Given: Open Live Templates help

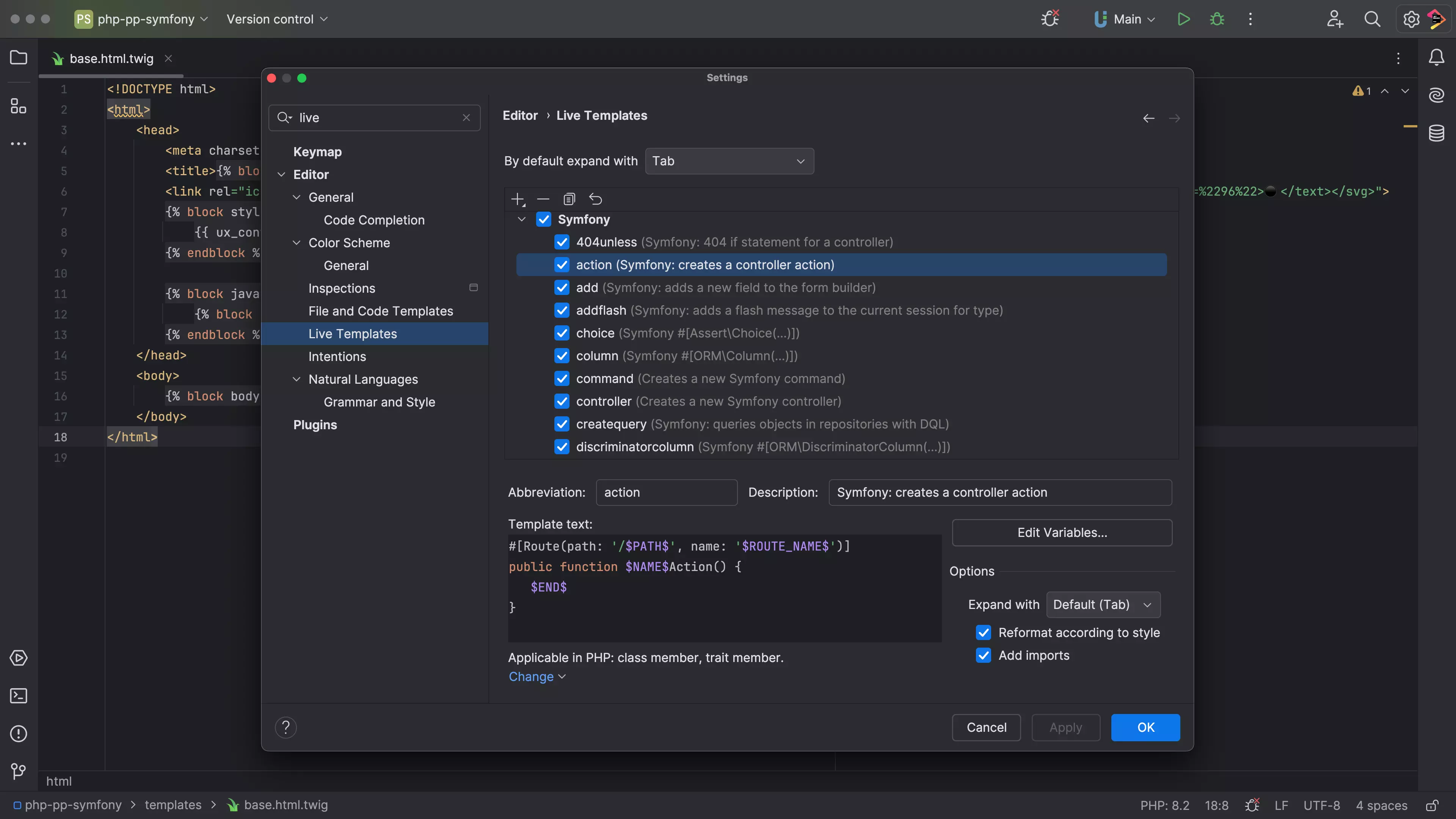Looking at the screenshot, I should coord(286,728).
